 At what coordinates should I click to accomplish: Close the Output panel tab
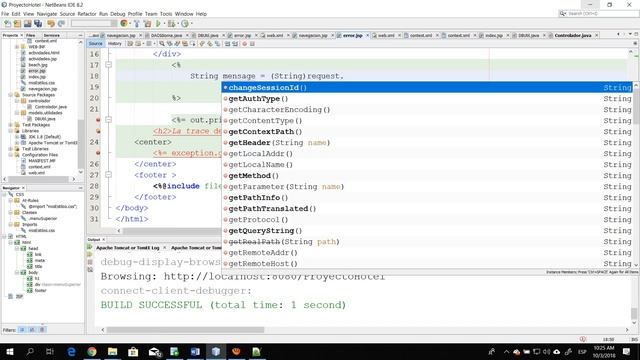(103, 240)
